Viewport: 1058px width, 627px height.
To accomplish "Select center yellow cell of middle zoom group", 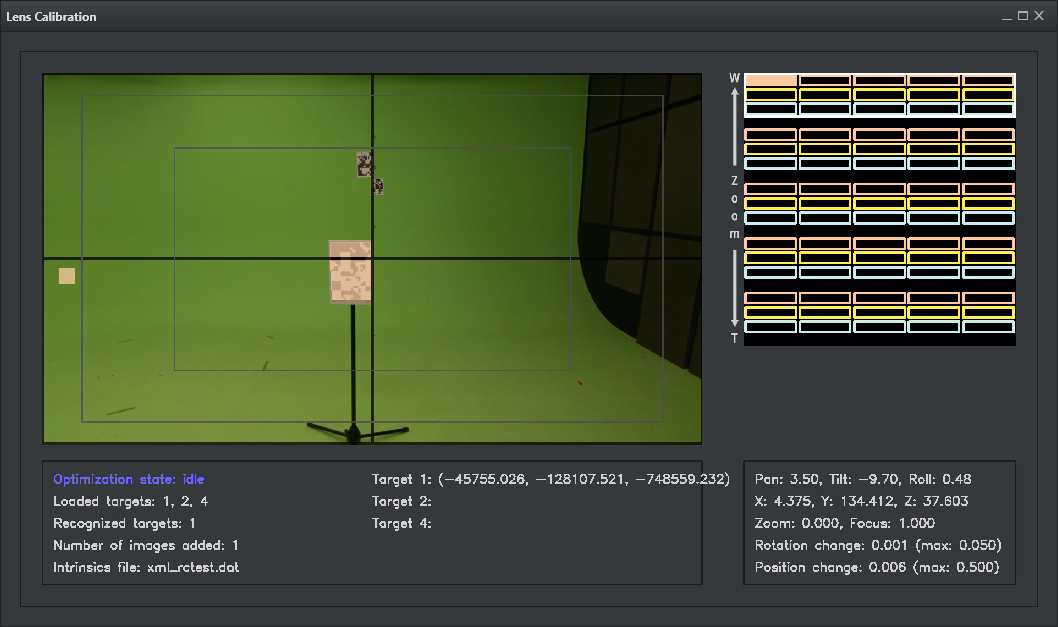I will (880, 203).
